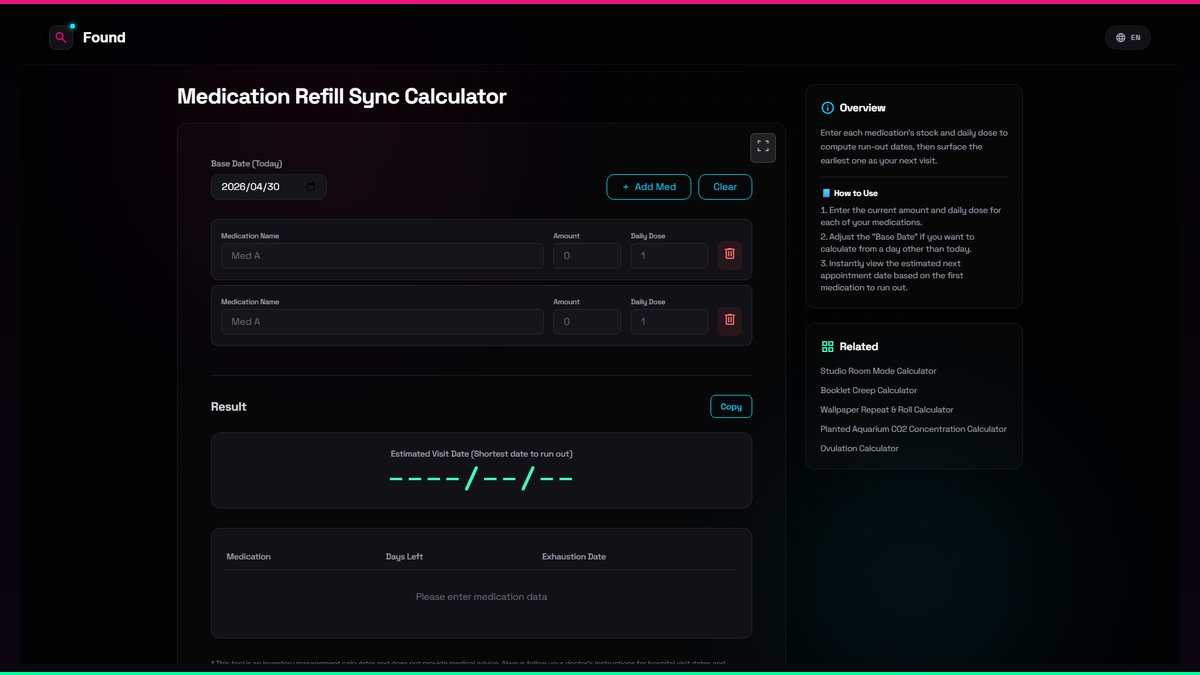The width and height of the screenshot is (1200, 675).
Task: Copy the result
Action: [x=731, y=407]
